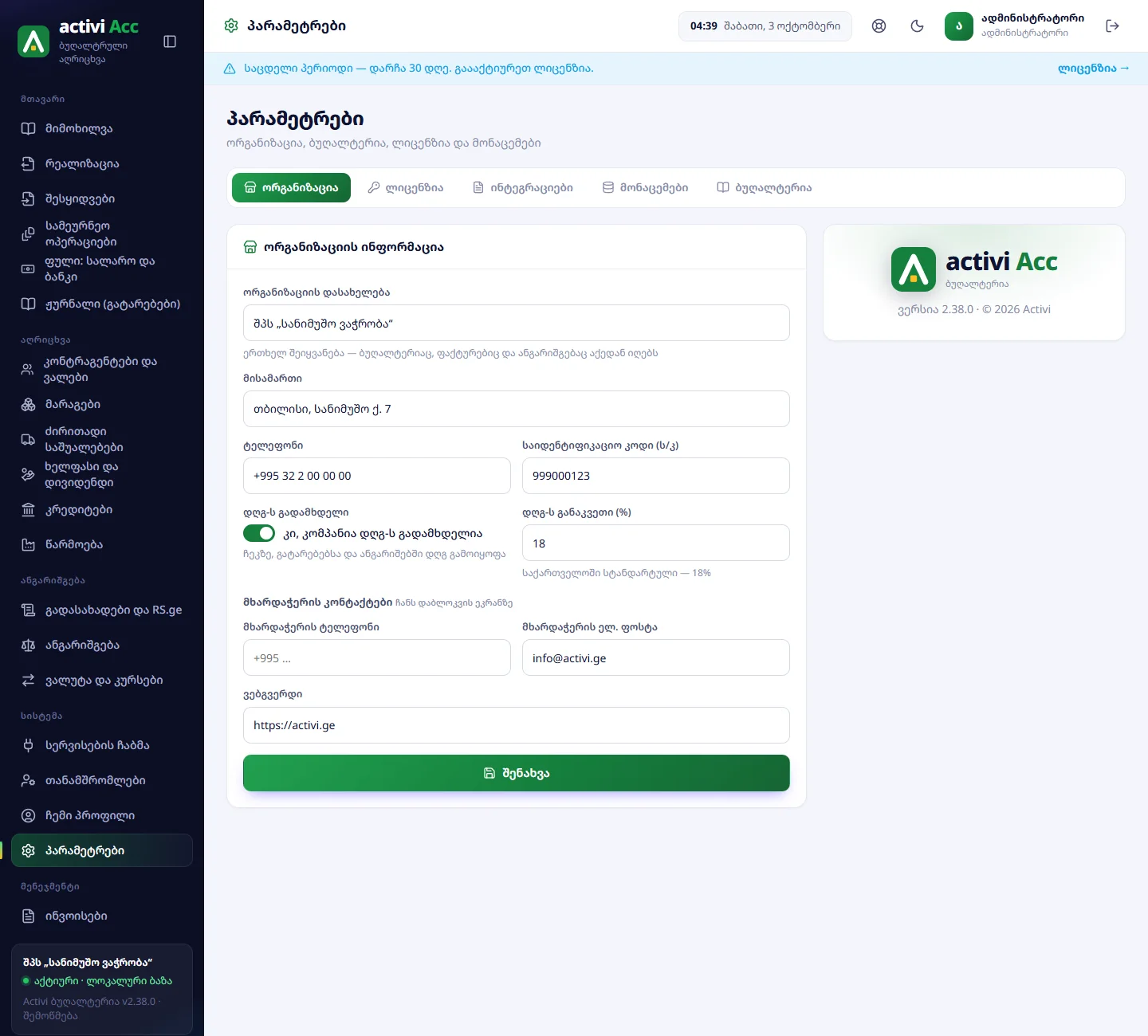The height and width of the screenshot is (1036, 1148).
Task: Open სამეურნეო ოპერაციები in sidebar
Action: (102, 233)
